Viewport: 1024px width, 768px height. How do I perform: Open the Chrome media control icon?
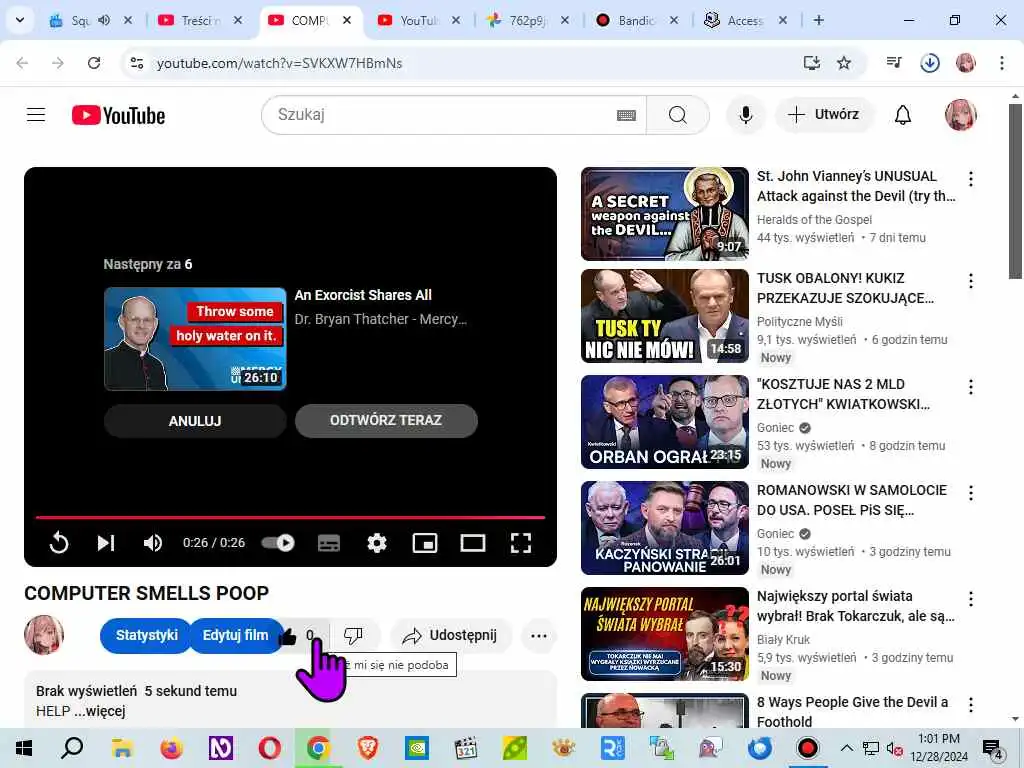pyautogui.click(x=894, y=63)
